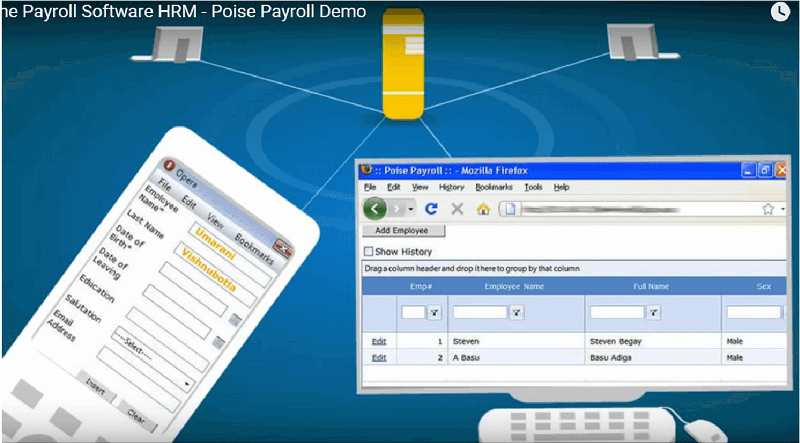Open the Tools menu in Firefox
Image resolution: width=800 pixels, height=443 pixels.
click(x=533, y=187)
